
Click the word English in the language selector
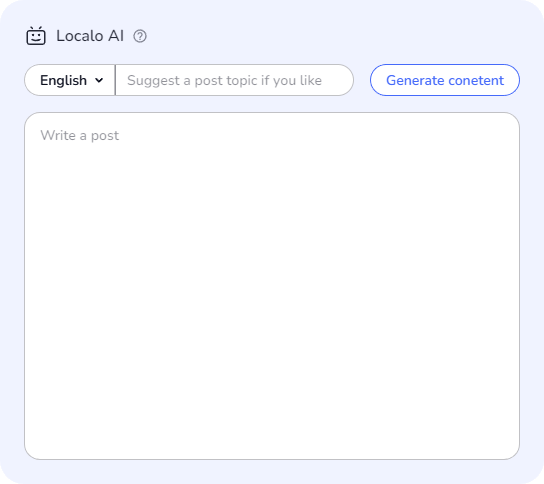(x=63, y=80)
